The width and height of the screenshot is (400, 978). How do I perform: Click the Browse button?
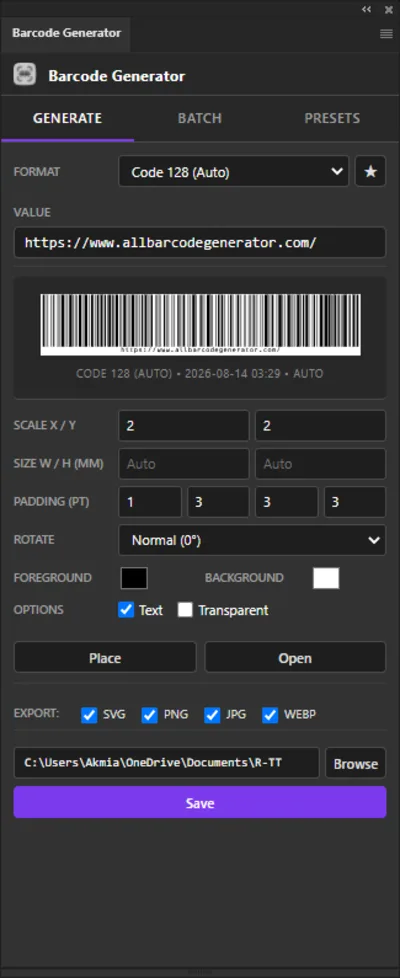coord(356,763)
